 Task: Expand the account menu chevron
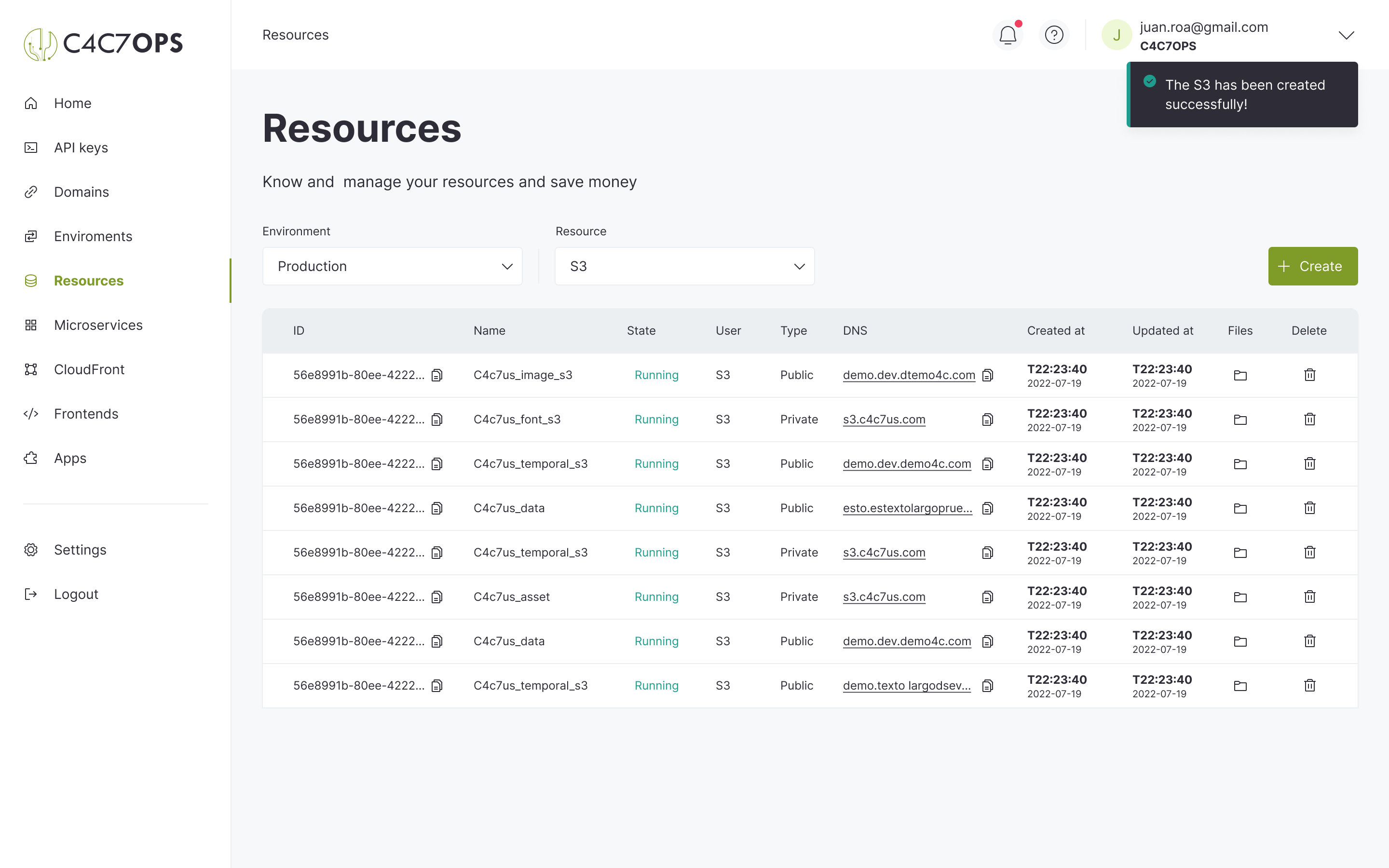tap(1346, 35)
